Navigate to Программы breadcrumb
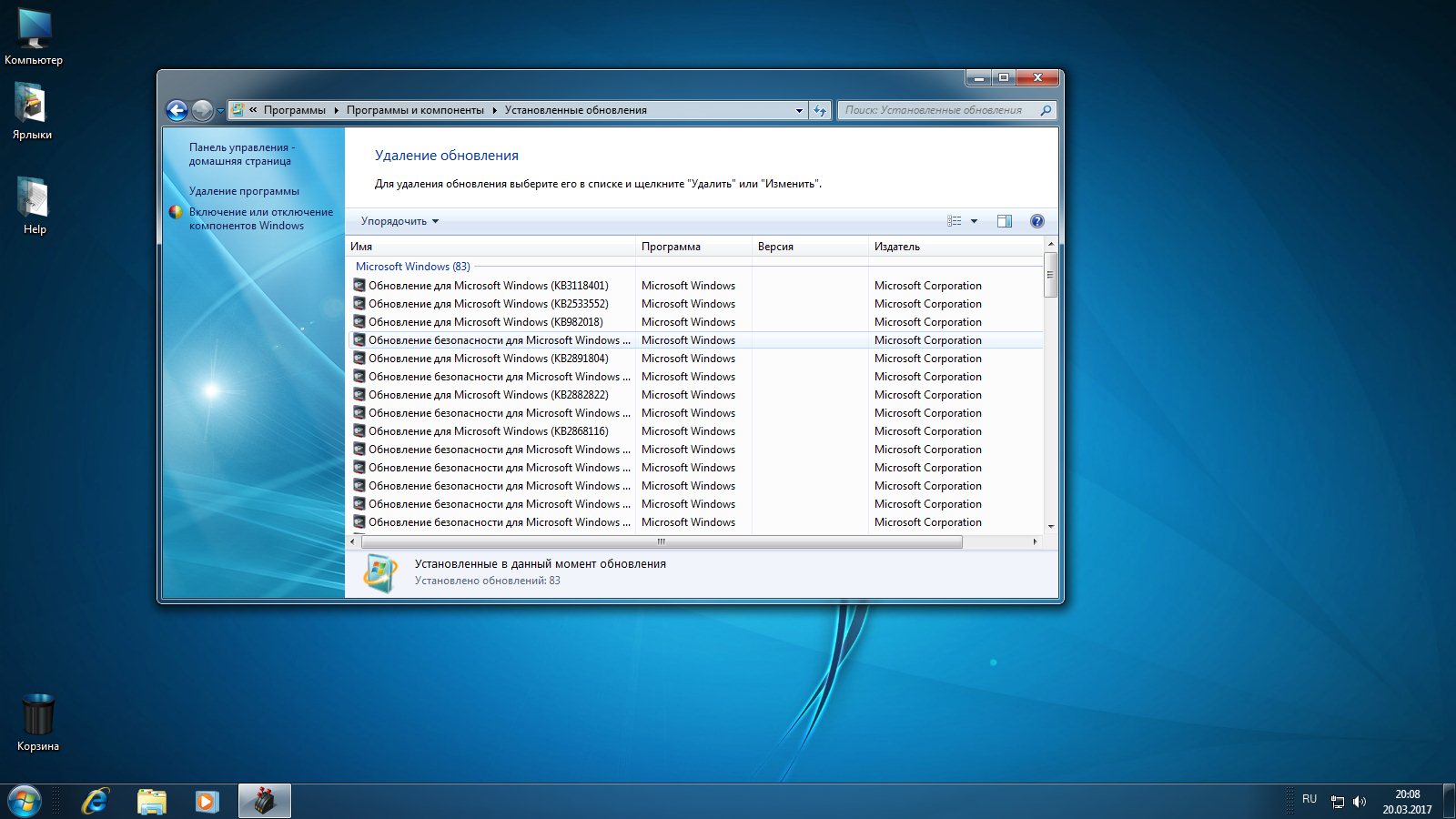The width and height of the screenshot is (1456, 819). point(295,110)
